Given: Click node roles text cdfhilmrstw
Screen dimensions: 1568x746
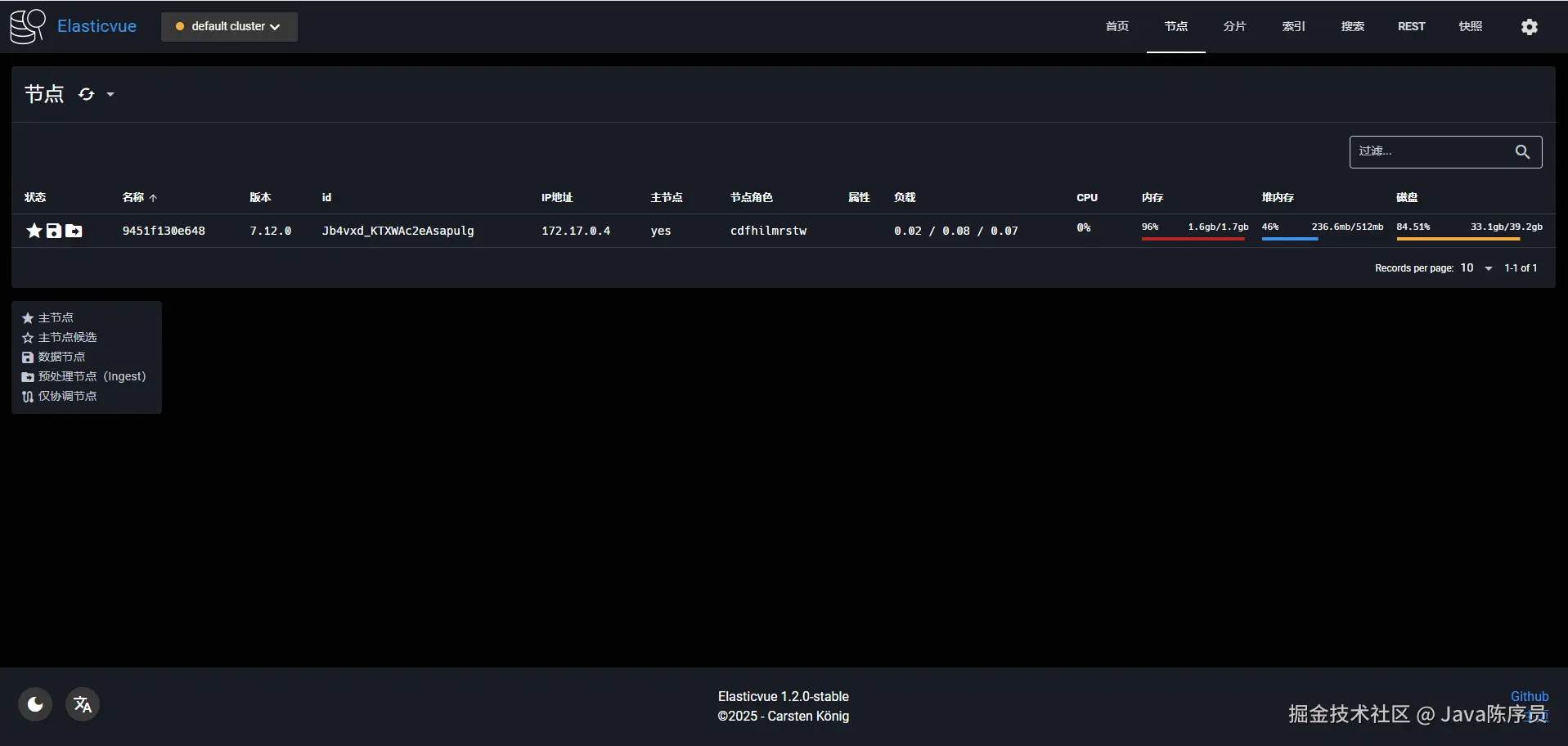Looking at the screenshot, I should click(x=769, y=231).
